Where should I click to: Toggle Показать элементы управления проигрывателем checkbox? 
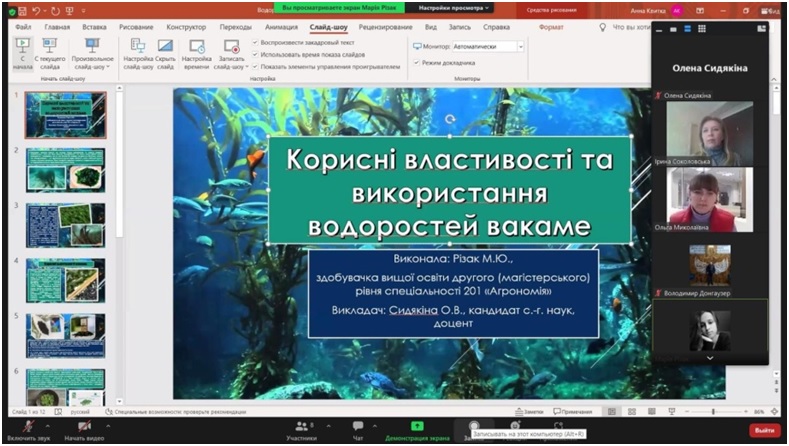point(255,66)
